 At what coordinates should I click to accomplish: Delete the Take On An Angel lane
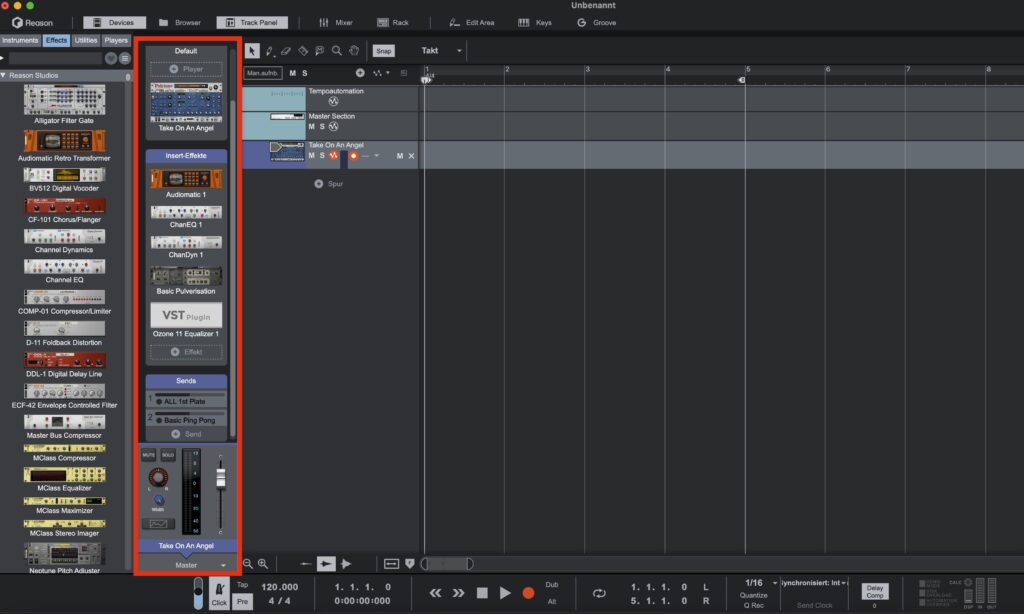pyautogui.click(x=411, y=155)
